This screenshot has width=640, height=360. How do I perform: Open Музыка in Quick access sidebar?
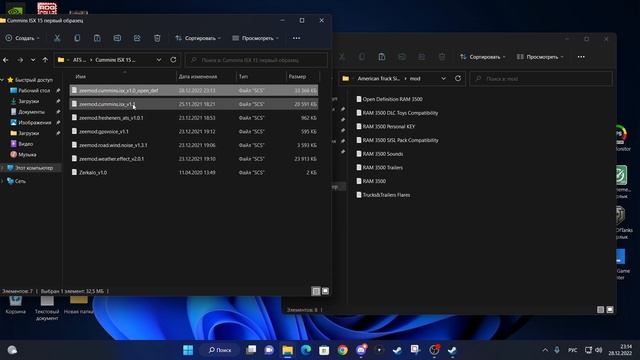tap(27, 154)
